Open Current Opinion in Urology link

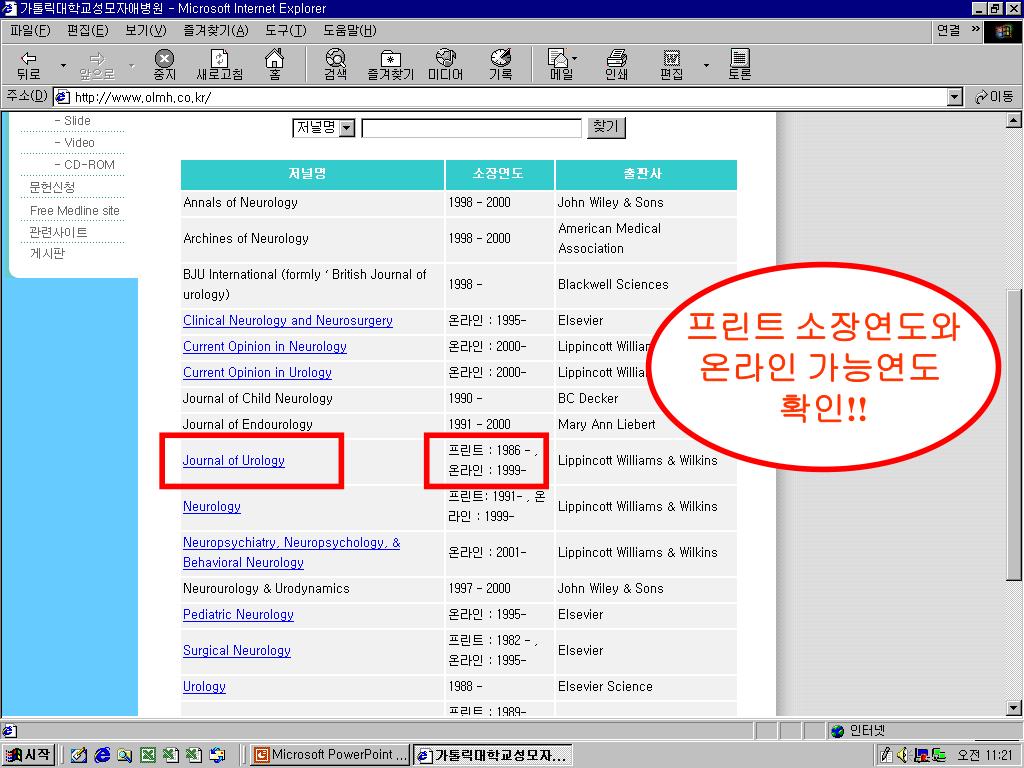257,373
